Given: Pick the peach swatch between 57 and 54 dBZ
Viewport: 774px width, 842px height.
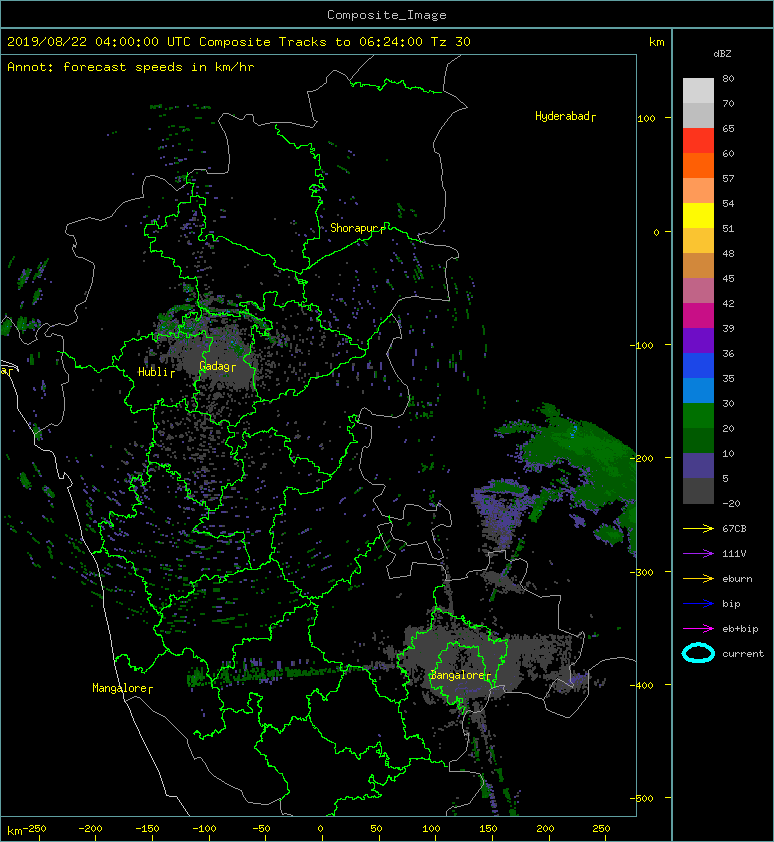Looking at the screenshot, I should 698,191.
